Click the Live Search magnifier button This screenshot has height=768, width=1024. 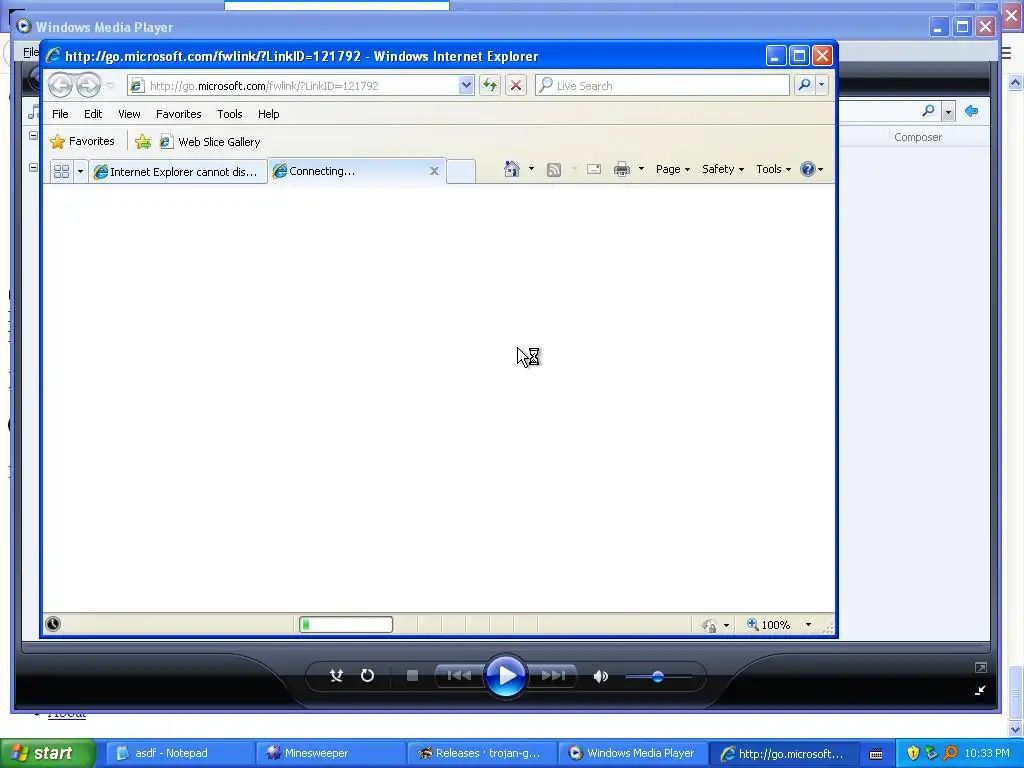pos(805,85)
